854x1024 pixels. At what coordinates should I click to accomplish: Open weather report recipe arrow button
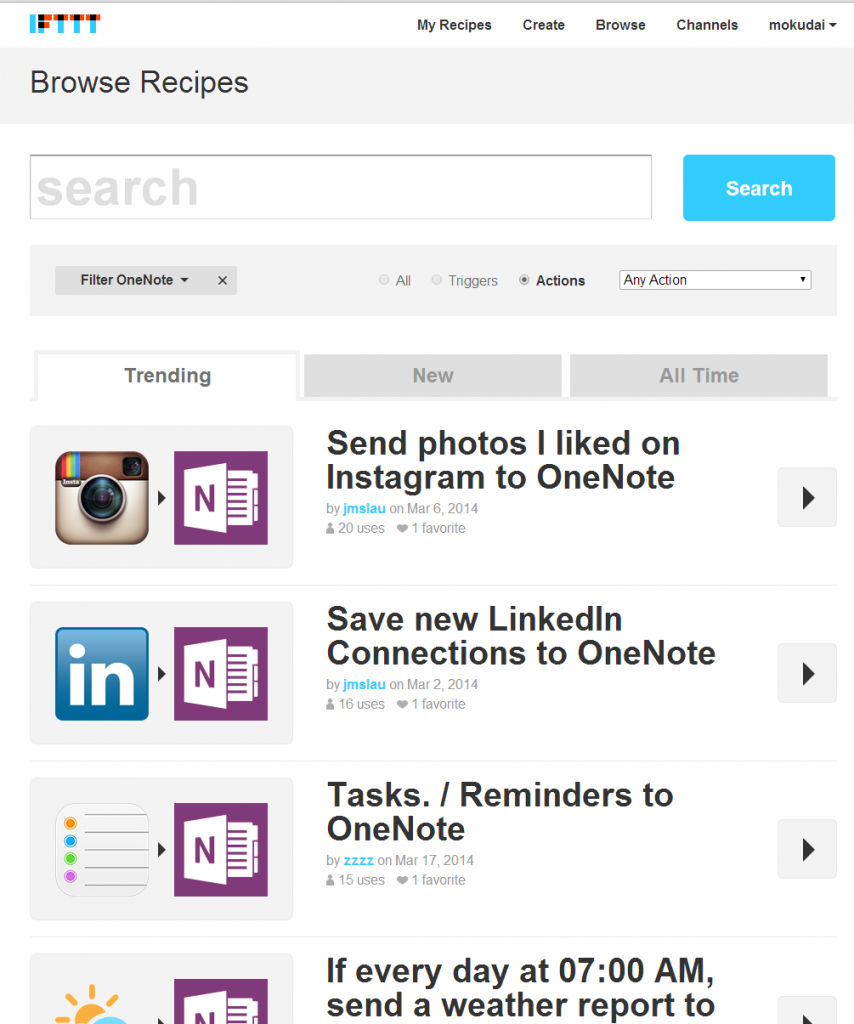(807, 1010)
